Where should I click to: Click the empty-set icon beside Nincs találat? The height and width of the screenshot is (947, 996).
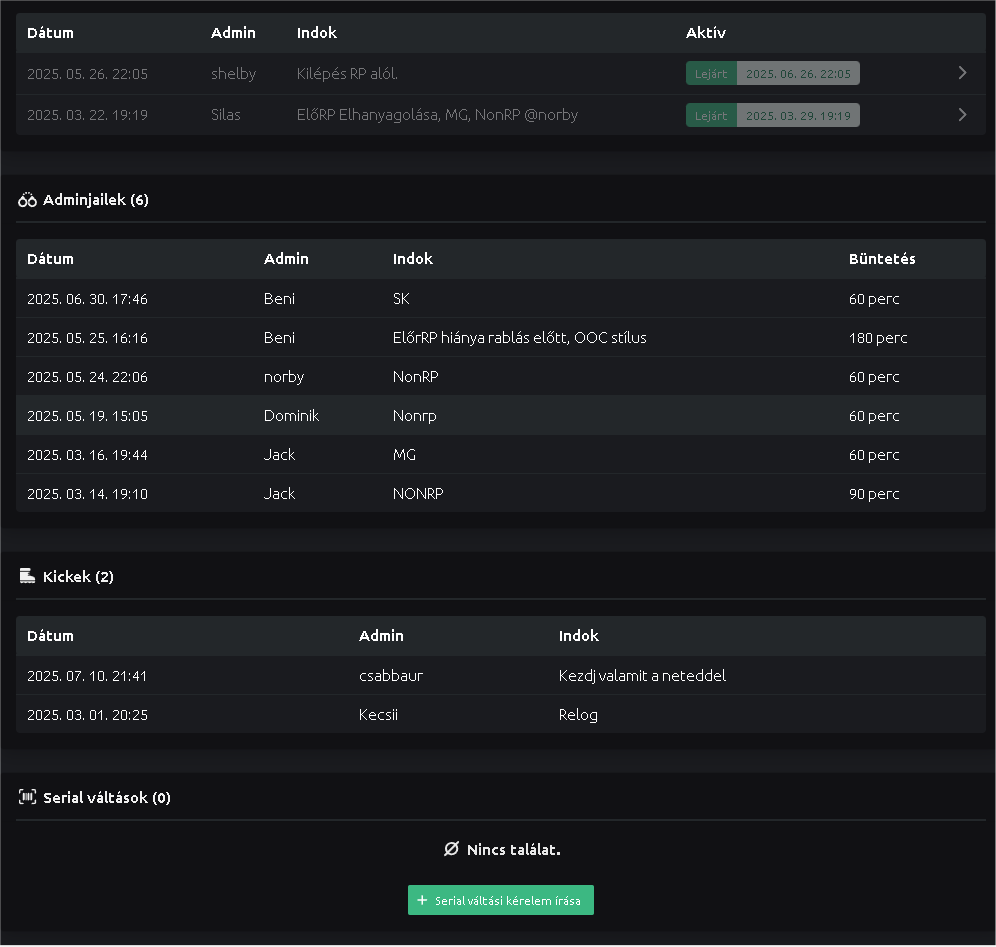pyautogui.click(x=451, y=850)
